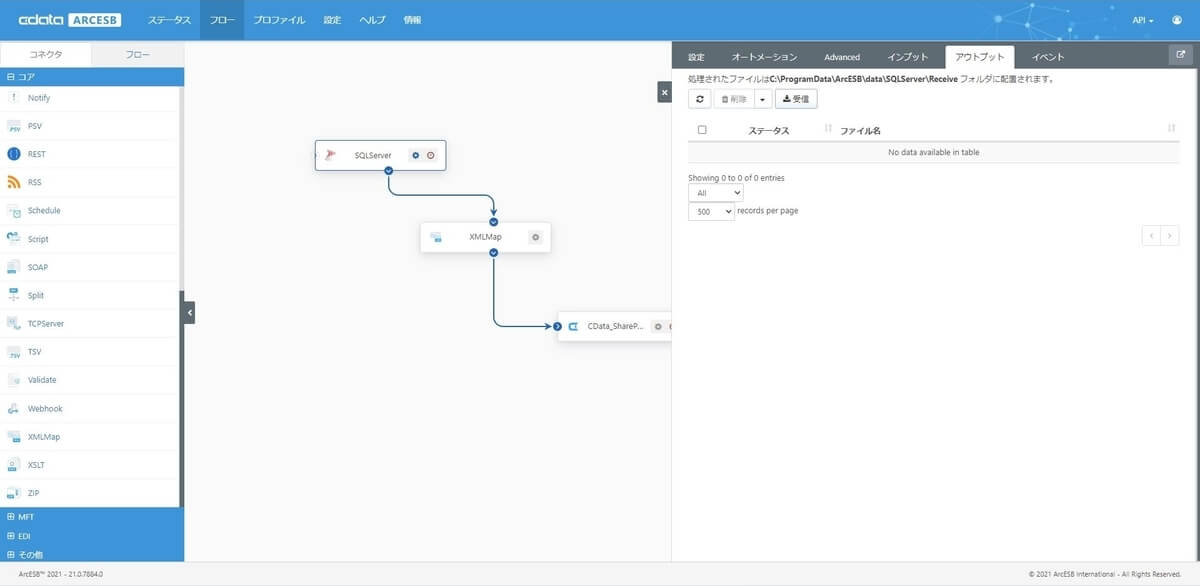The image size is (1200, 586).
Task: Open the 500 records per page dropdown
Action: 711,212
